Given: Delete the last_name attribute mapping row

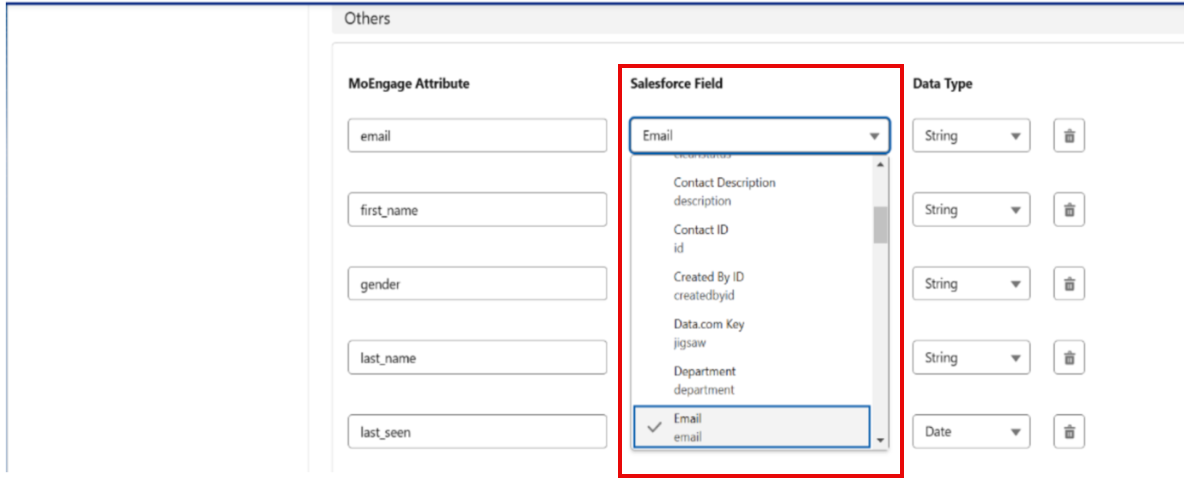Looking at the screenshot, I should [1068, 358].
